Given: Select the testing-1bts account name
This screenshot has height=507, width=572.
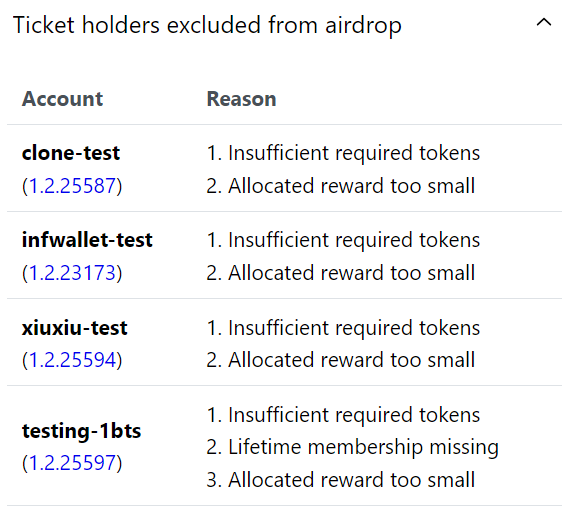Looking at the screenshot, I should coord(81,431).
